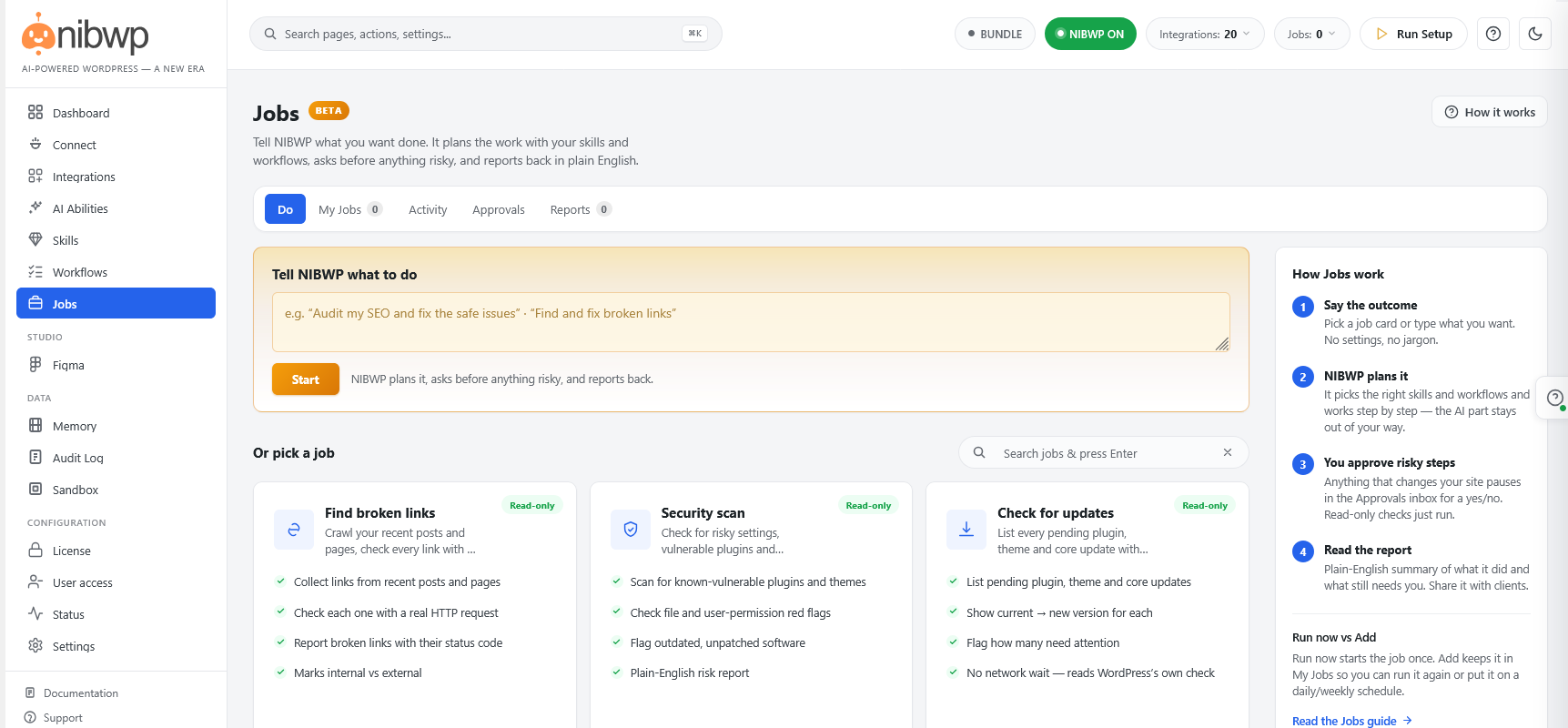Screen dimensions: 1568x728
Task: Open Workflows from the sidebar
Action: [116, 271]
